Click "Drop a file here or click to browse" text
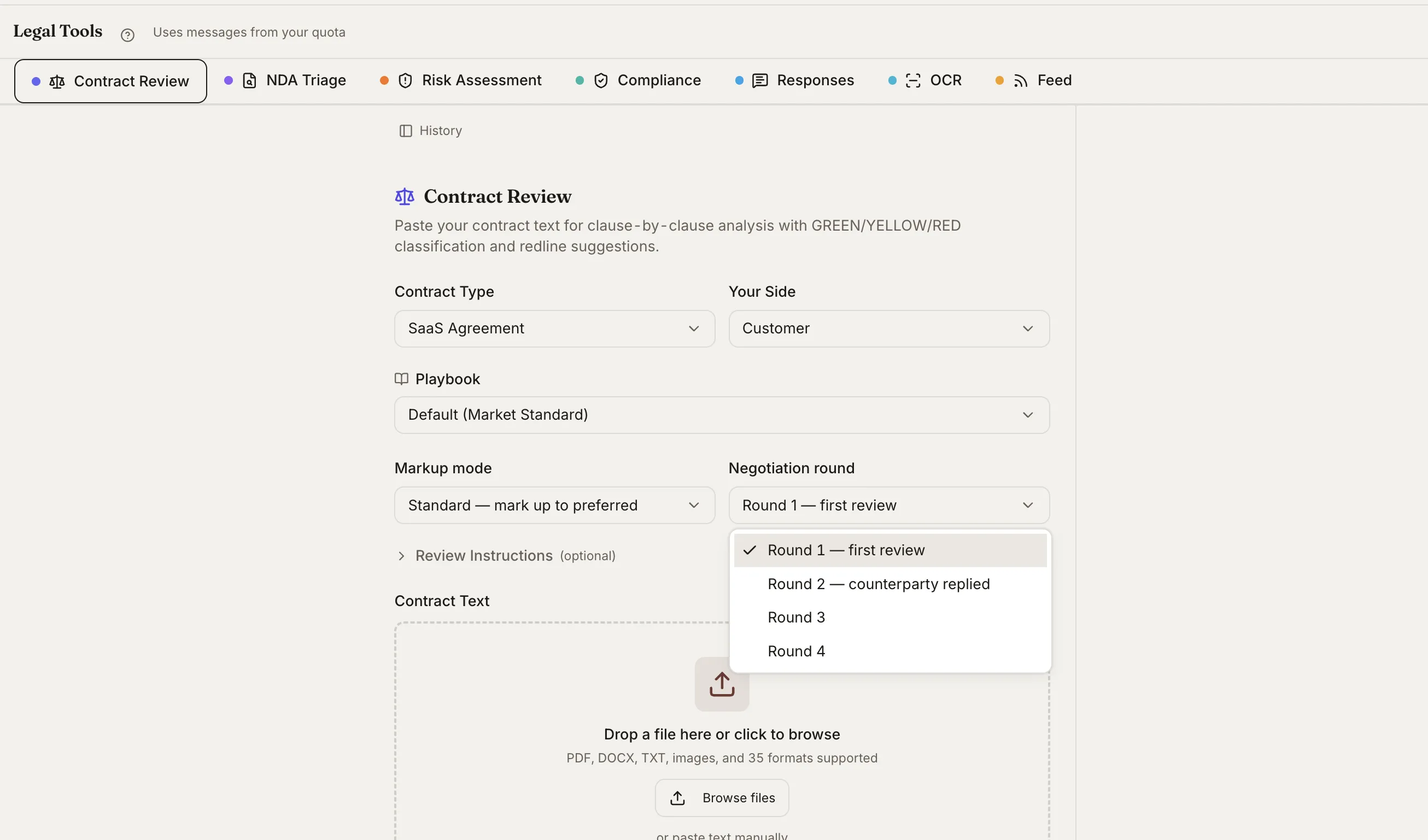The image size is (1428, 840). pos(722,734)
